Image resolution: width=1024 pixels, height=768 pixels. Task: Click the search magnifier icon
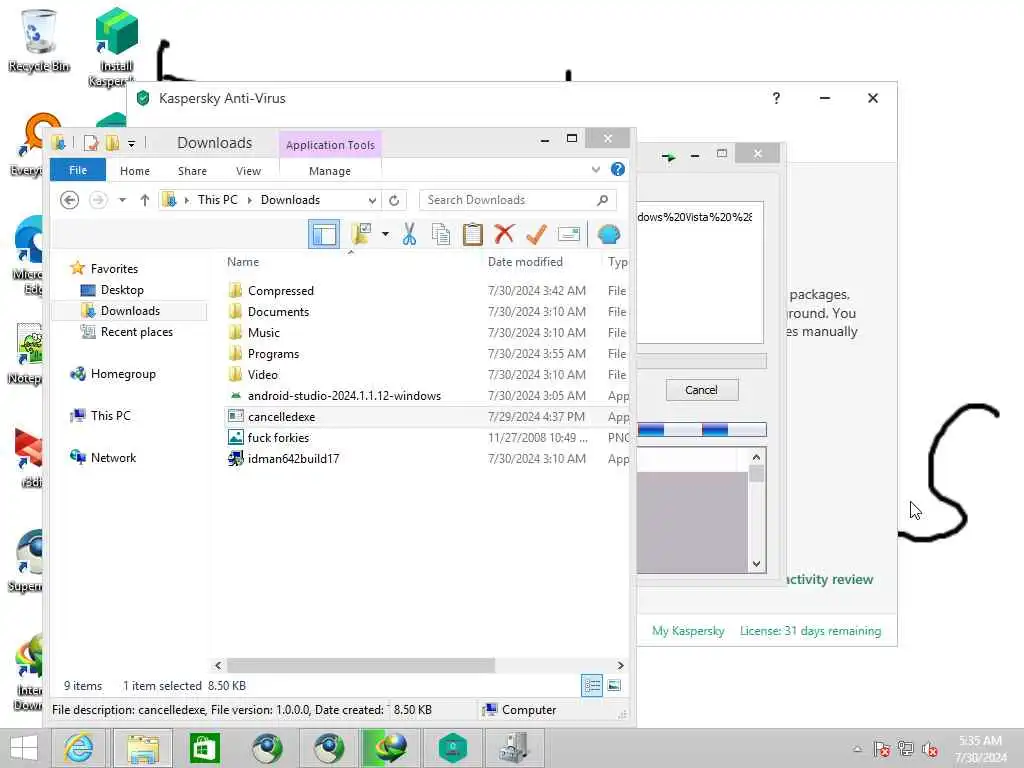point(603,200)
